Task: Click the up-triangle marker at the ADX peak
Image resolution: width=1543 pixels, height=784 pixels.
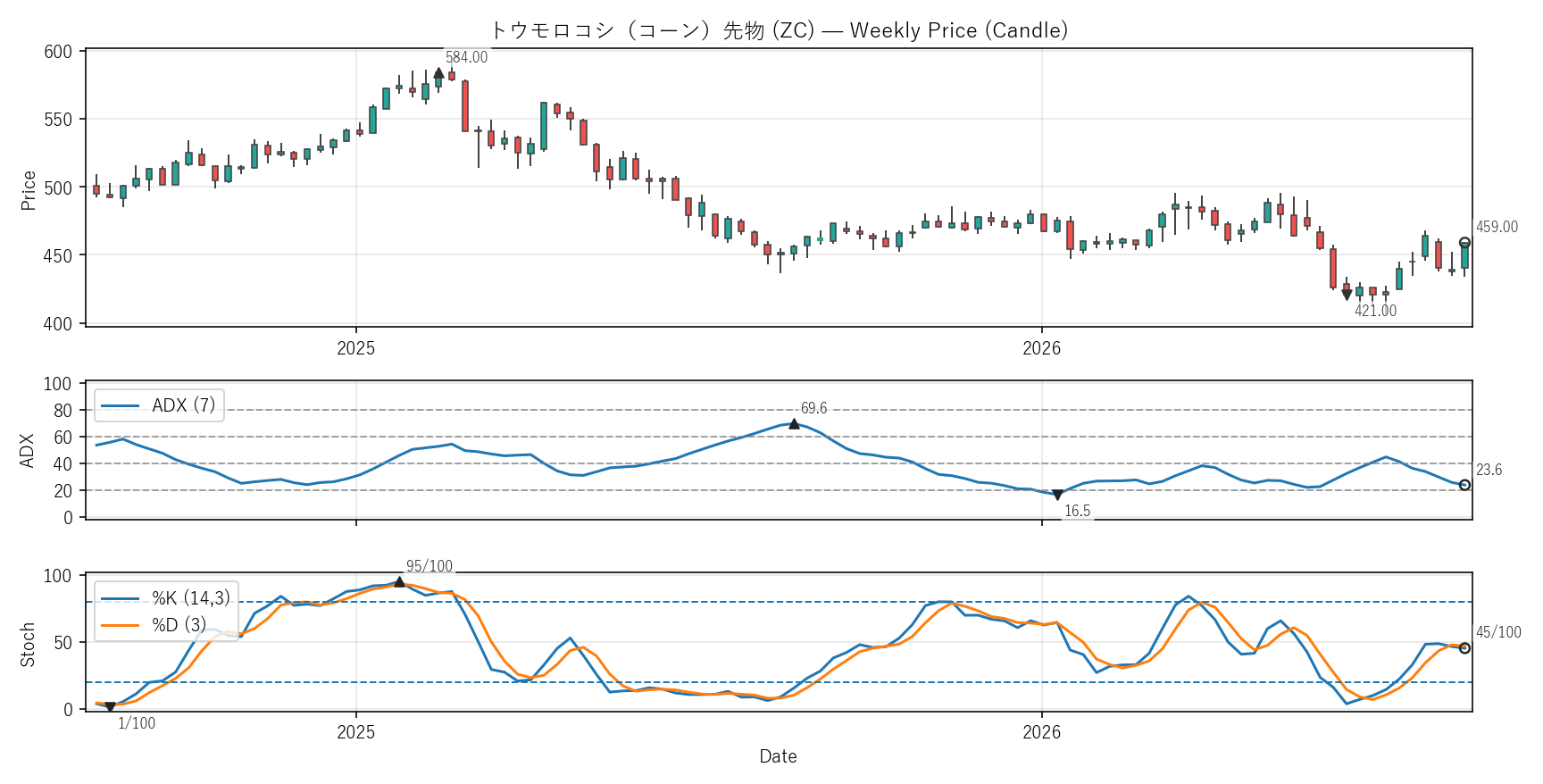Action: [794, 424]
